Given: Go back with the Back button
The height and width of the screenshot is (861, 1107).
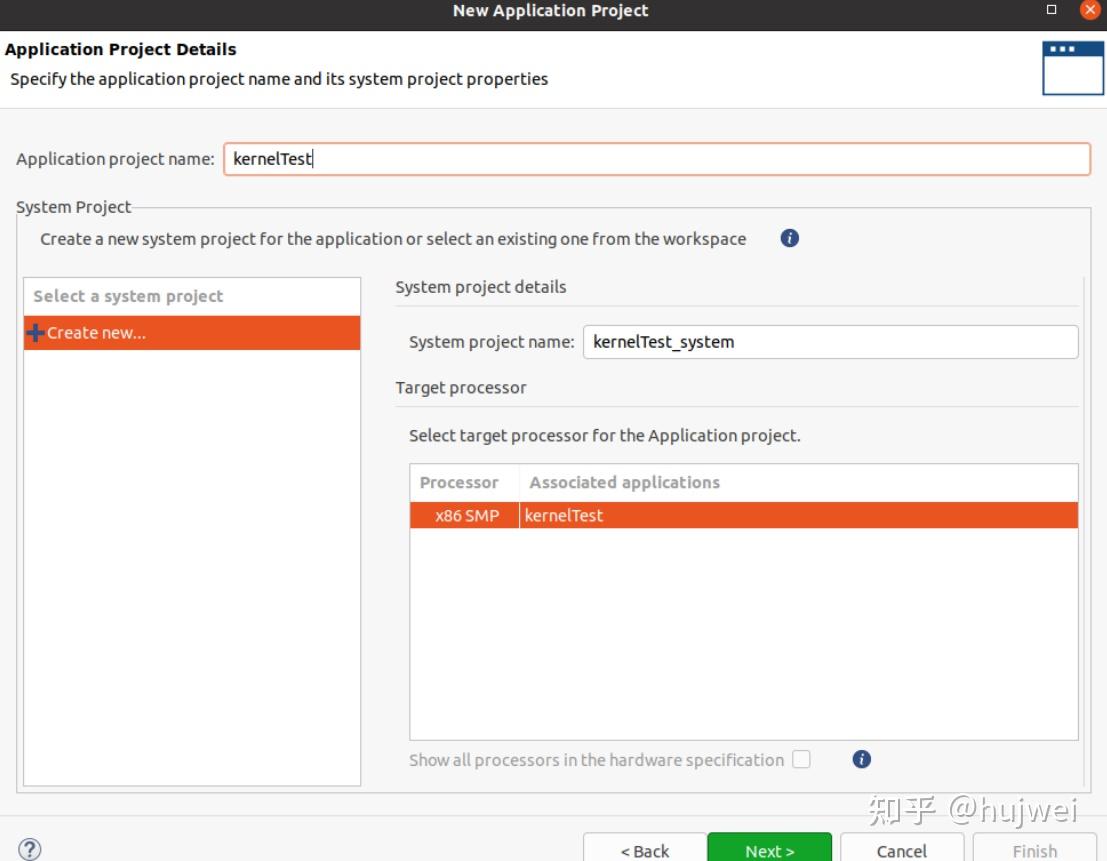Looking at the screenshot, I should click(x=645, y=850).
